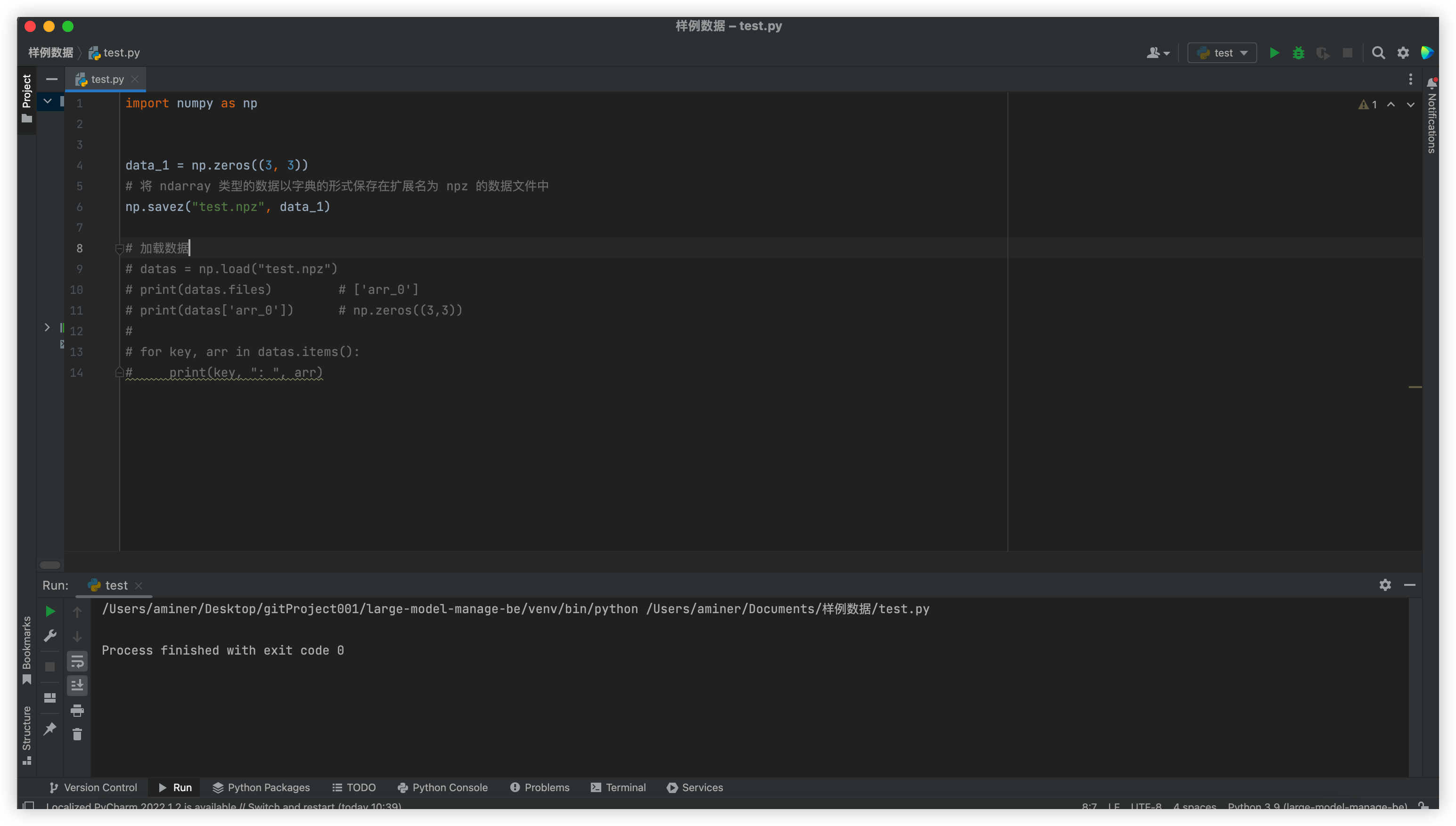Open Search Everywhere magnifier icon

pyautogui.click(x=1378, y=53)
